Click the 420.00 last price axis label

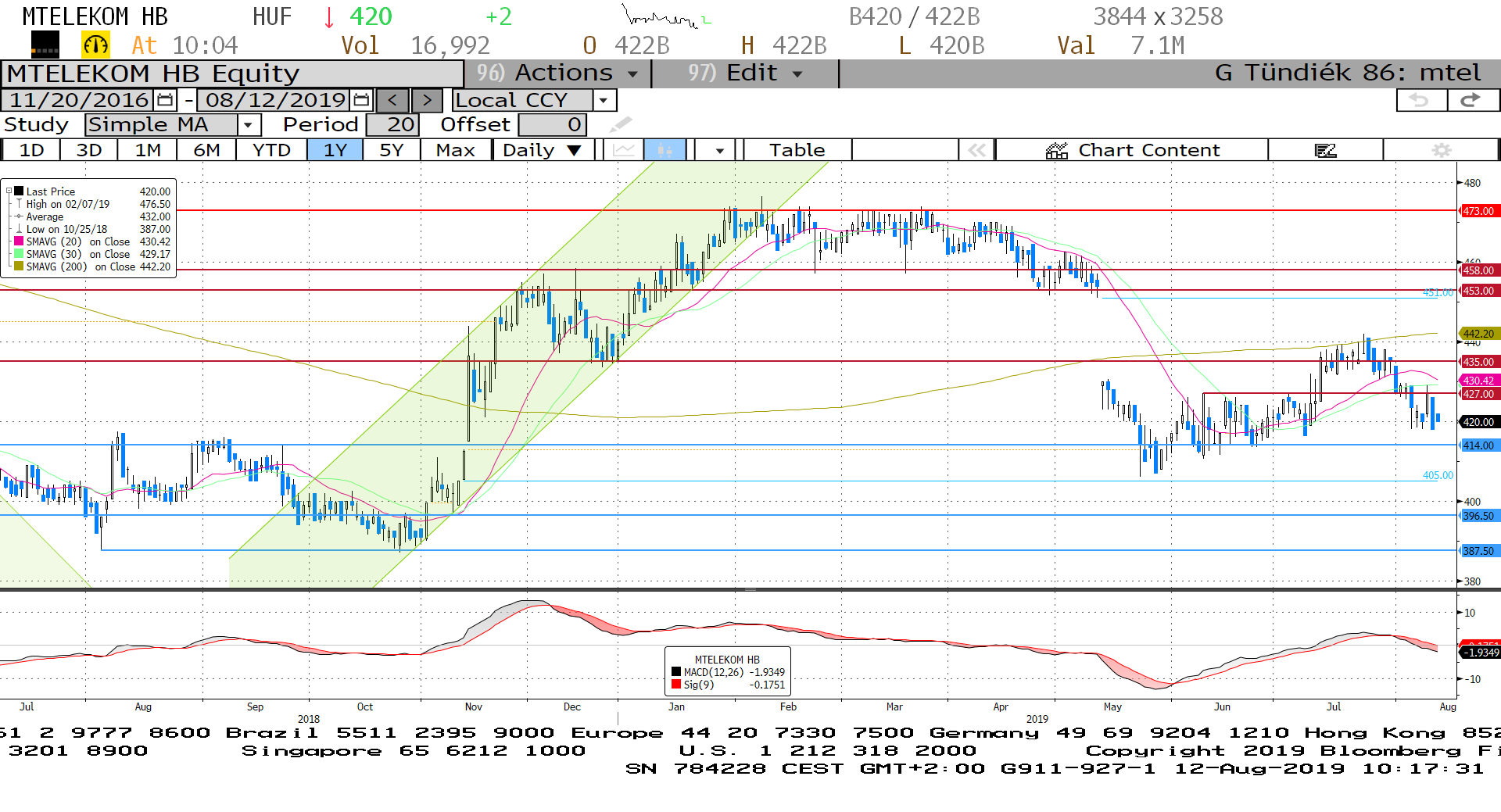click(1478, 422)
